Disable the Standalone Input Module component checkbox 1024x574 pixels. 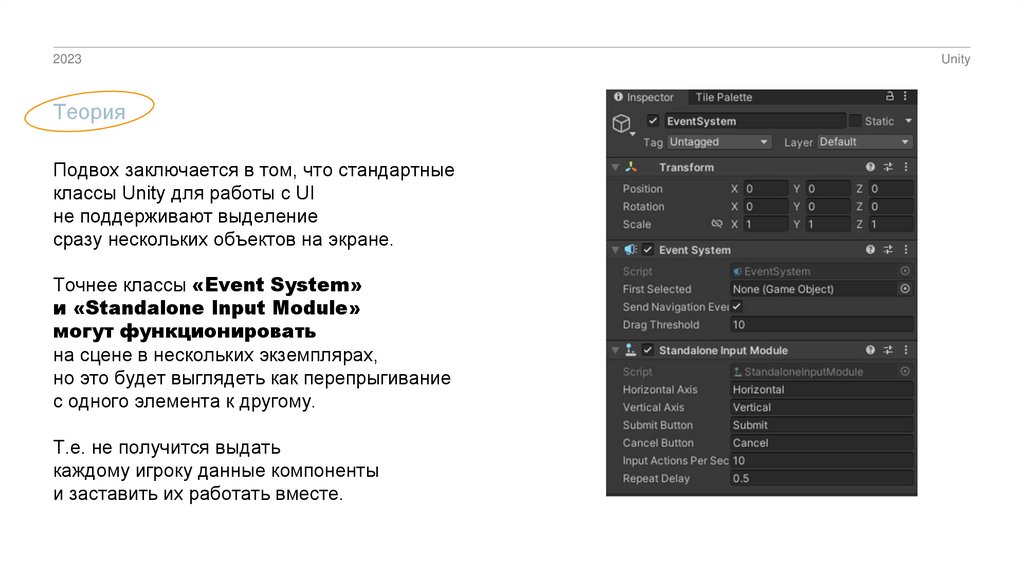tap(648, 350)
